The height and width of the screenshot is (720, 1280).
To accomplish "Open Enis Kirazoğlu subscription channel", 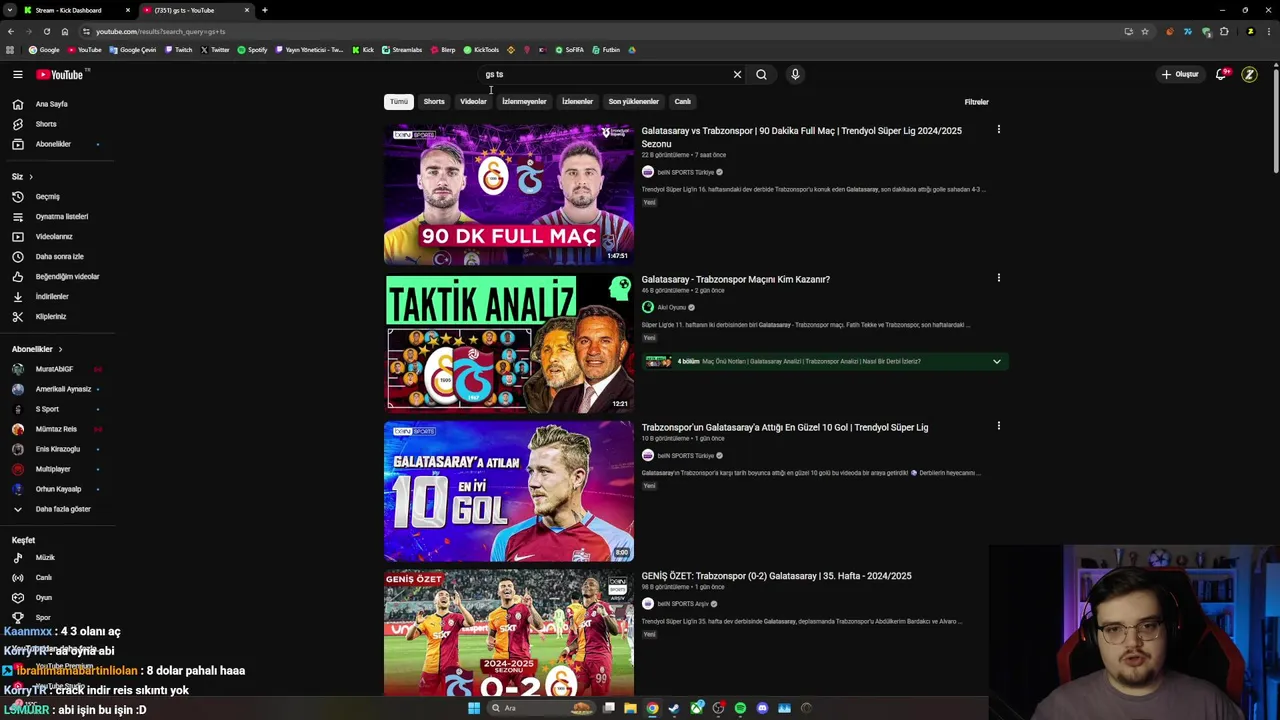I will coord(57,449).
